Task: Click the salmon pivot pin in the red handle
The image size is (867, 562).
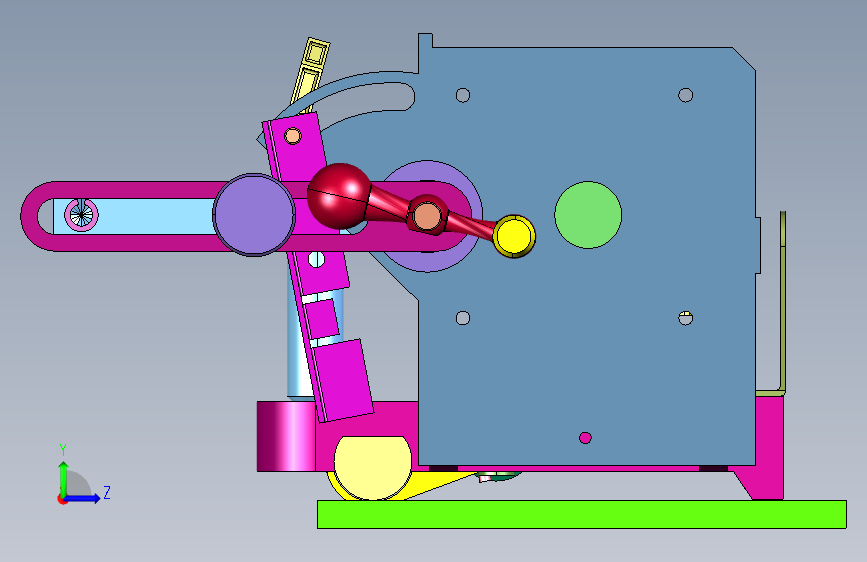Action: pyautogui.click(x=427, y=216)
